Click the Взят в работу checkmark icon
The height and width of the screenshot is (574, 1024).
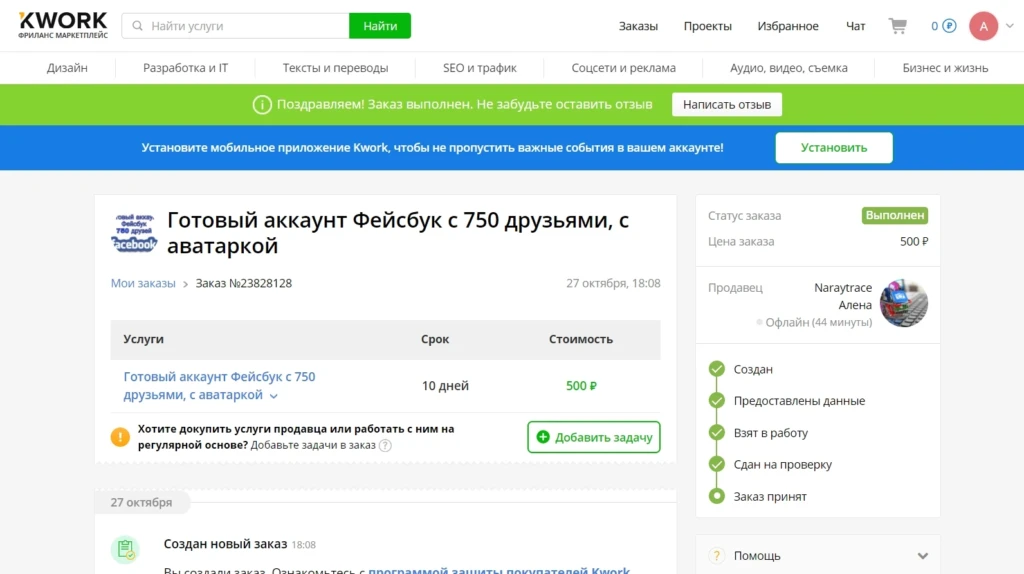coord(716,432)
